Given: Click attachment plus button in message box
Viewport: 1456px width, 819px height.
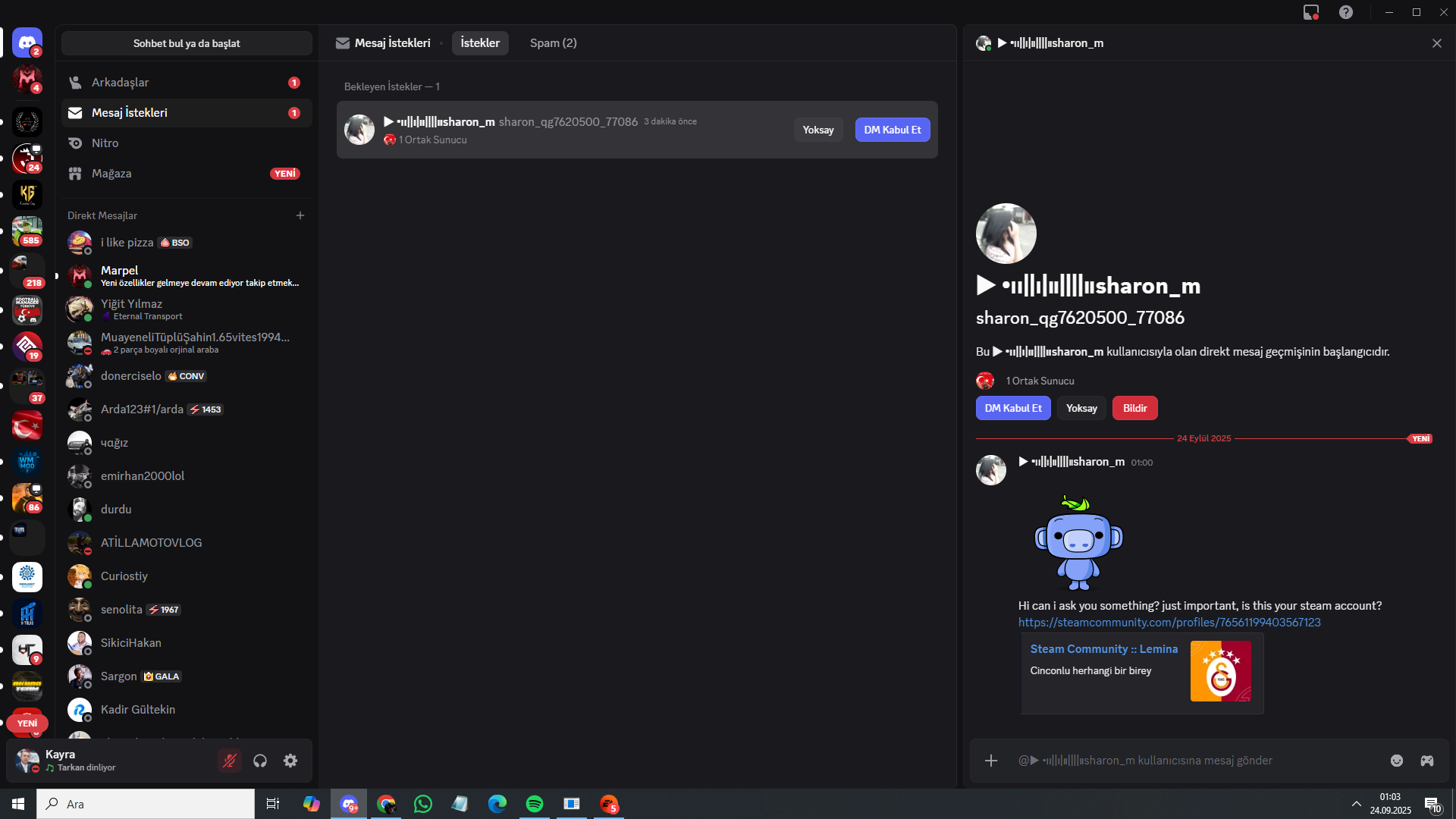Looking at the screenshot, I should click(x=991, y=761).
